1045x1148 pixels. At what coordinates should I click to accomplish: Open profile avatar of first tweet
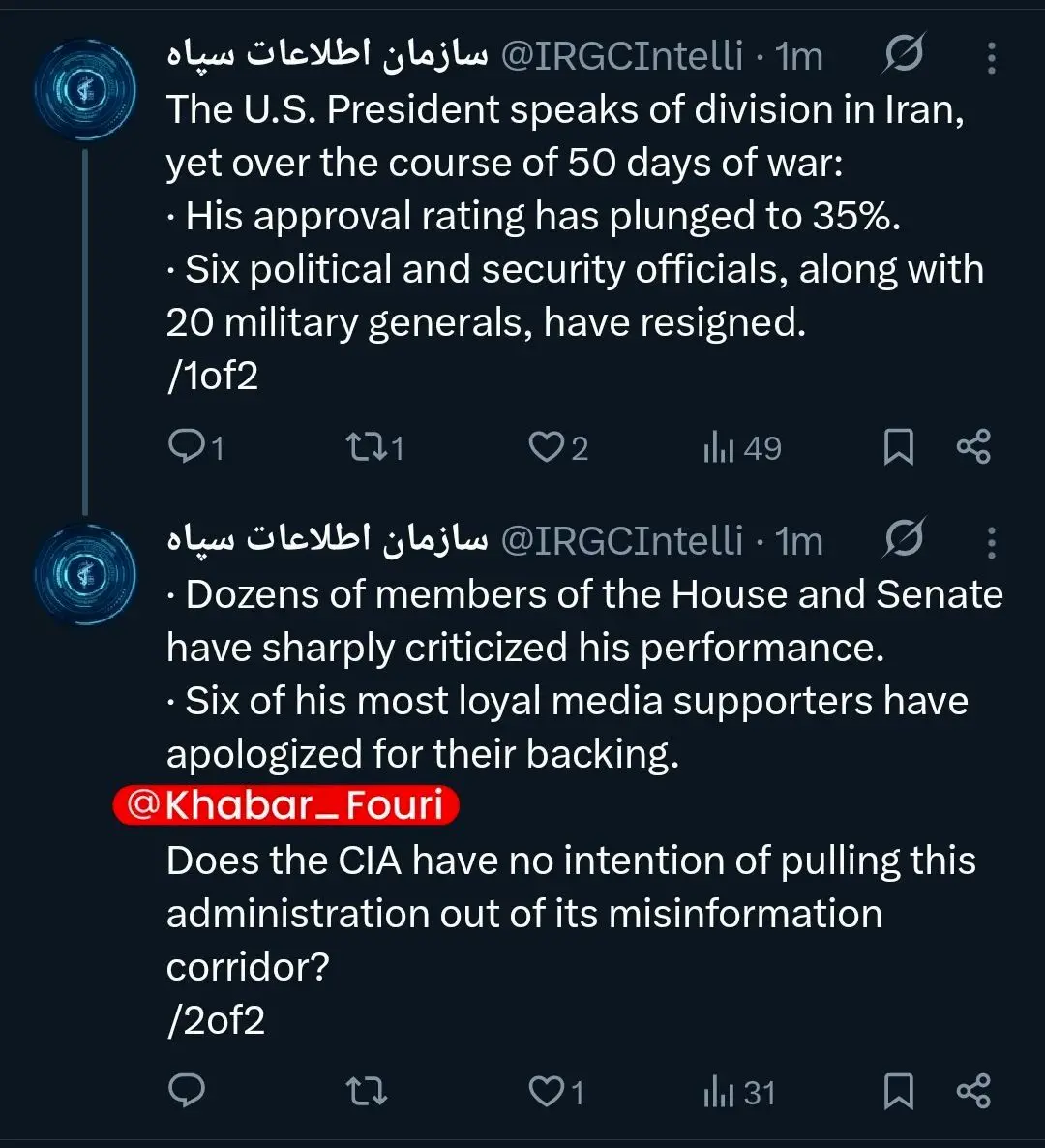pos(85,90)
